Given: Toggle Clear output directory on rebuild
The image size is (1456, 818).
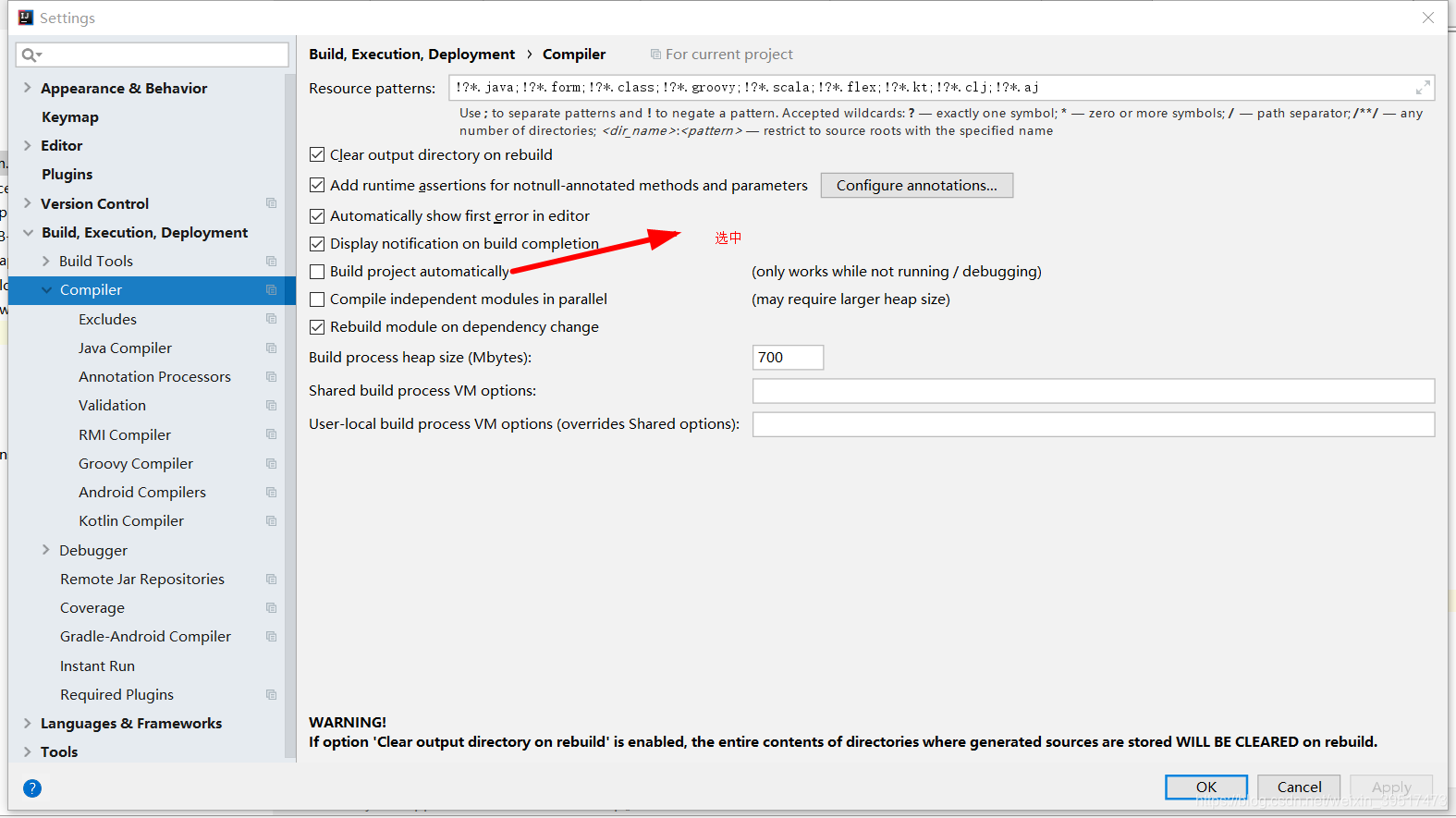Looking at the screenshot, I should pyautogui.click(x=317, y=155).
